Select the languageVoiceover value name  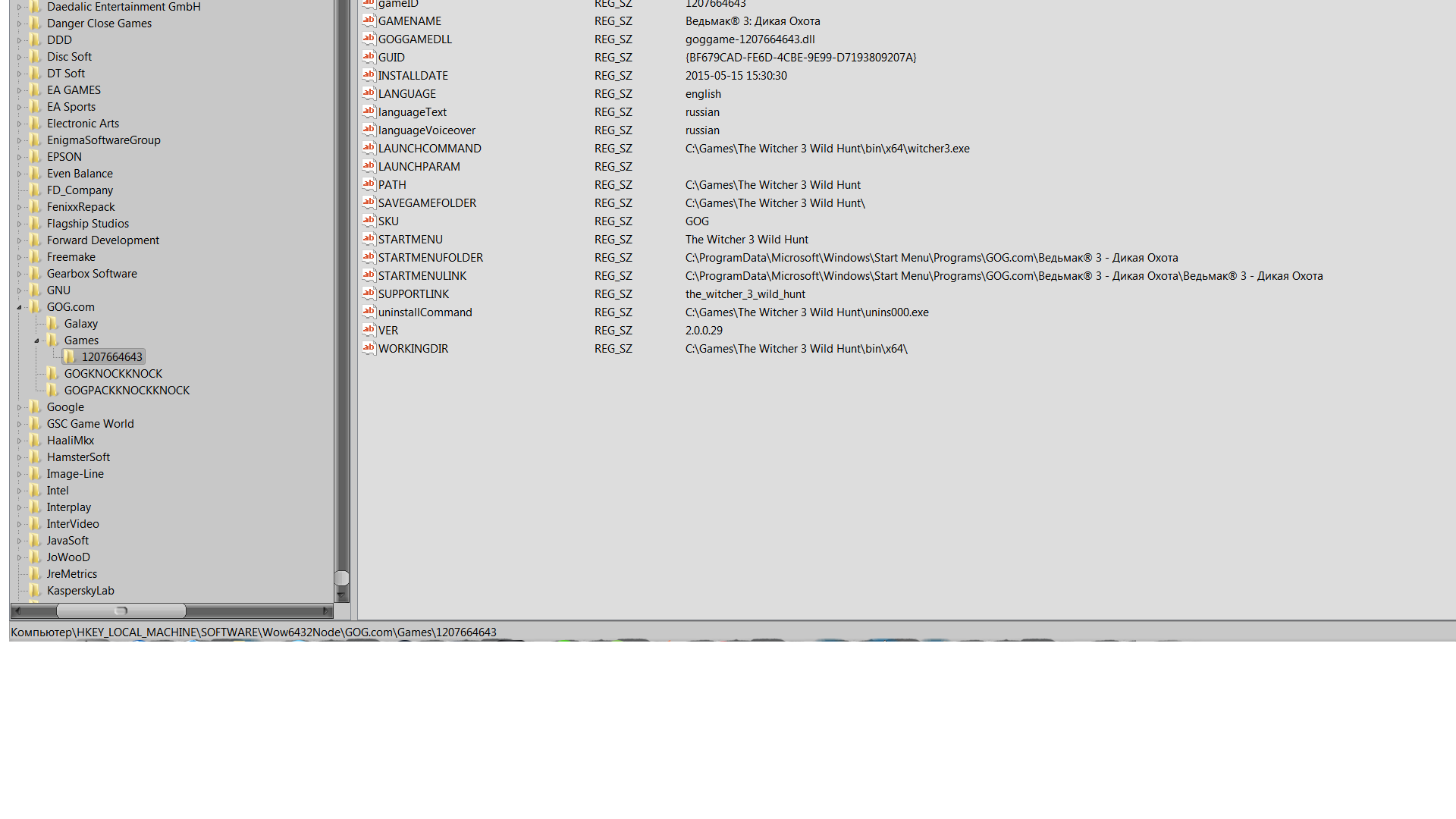[426, 130]
